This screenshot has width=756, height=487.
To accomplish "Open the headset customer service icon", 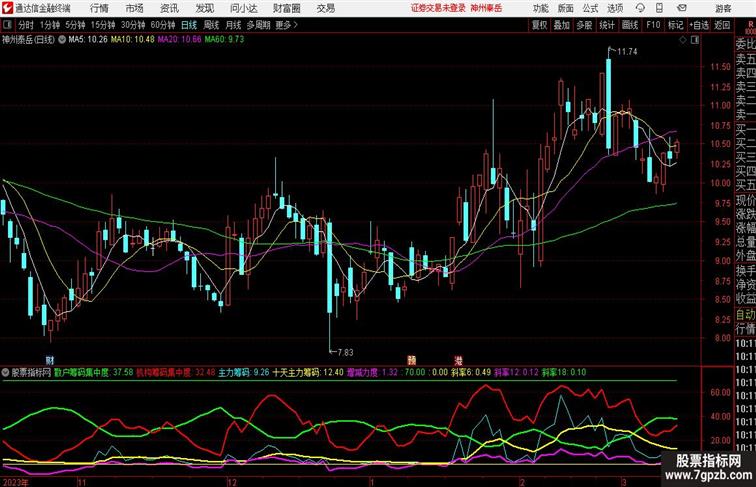I will coord(640,8).
